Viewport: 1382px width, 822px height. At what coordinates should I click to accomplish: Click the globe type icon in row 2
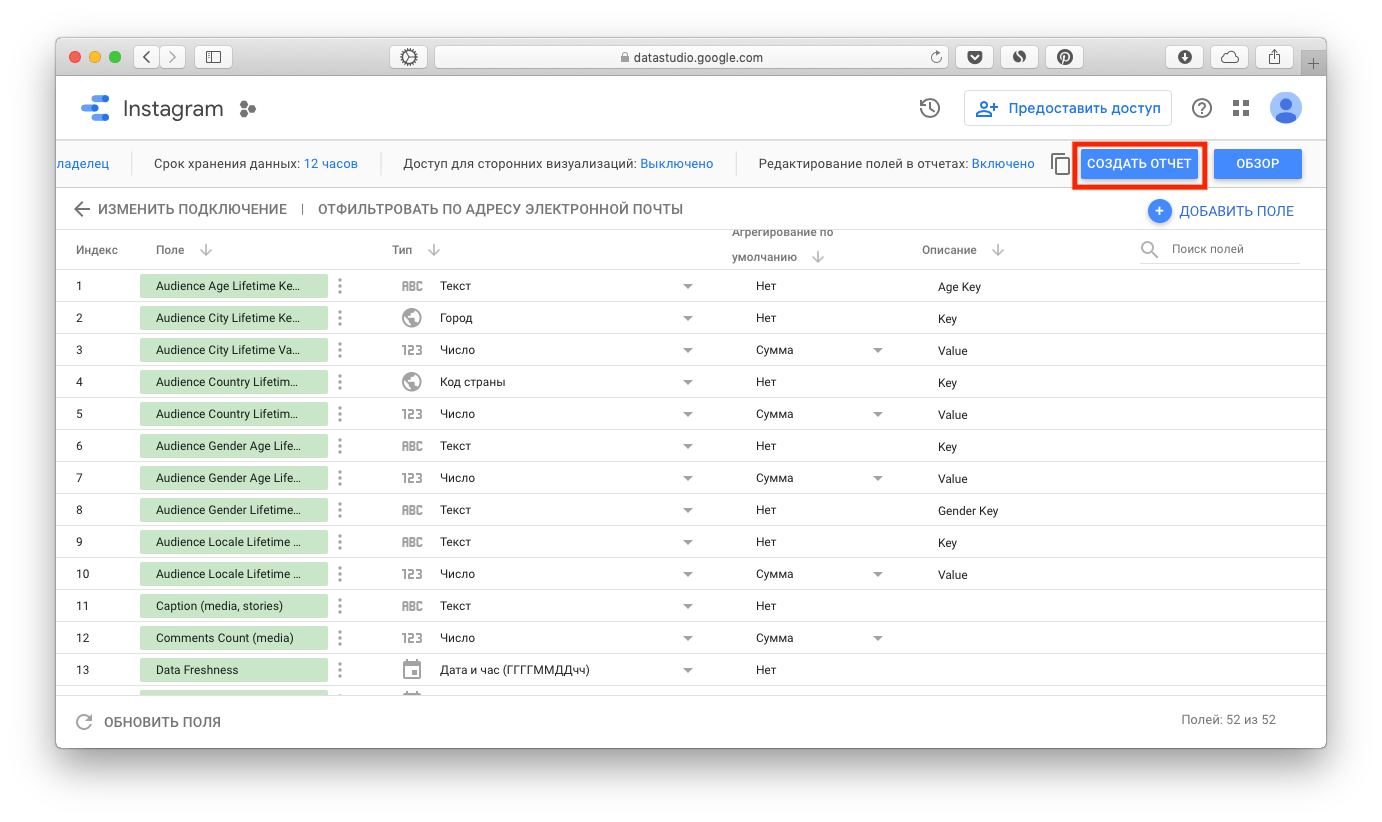pyautogui.click(x=411, y=318)
